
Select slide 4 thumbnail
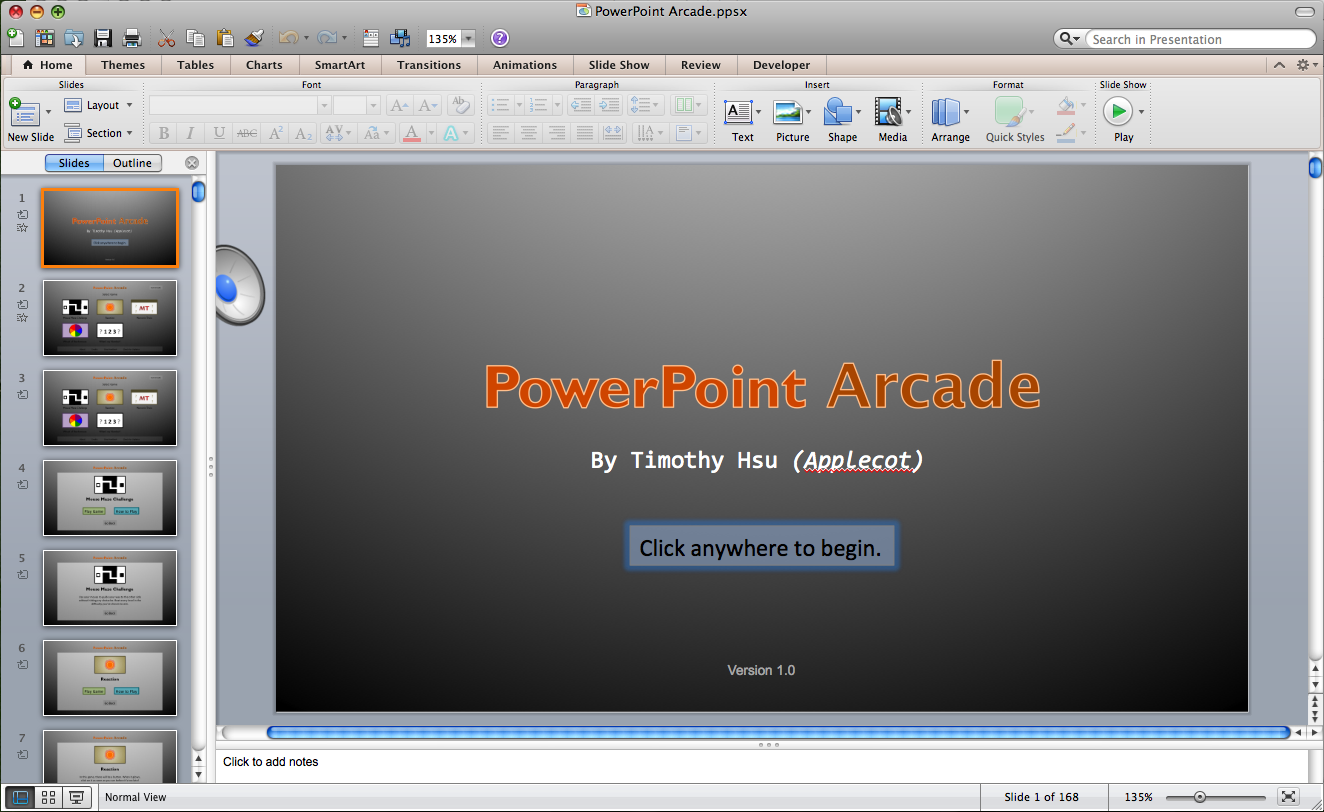tap(110, 498)
